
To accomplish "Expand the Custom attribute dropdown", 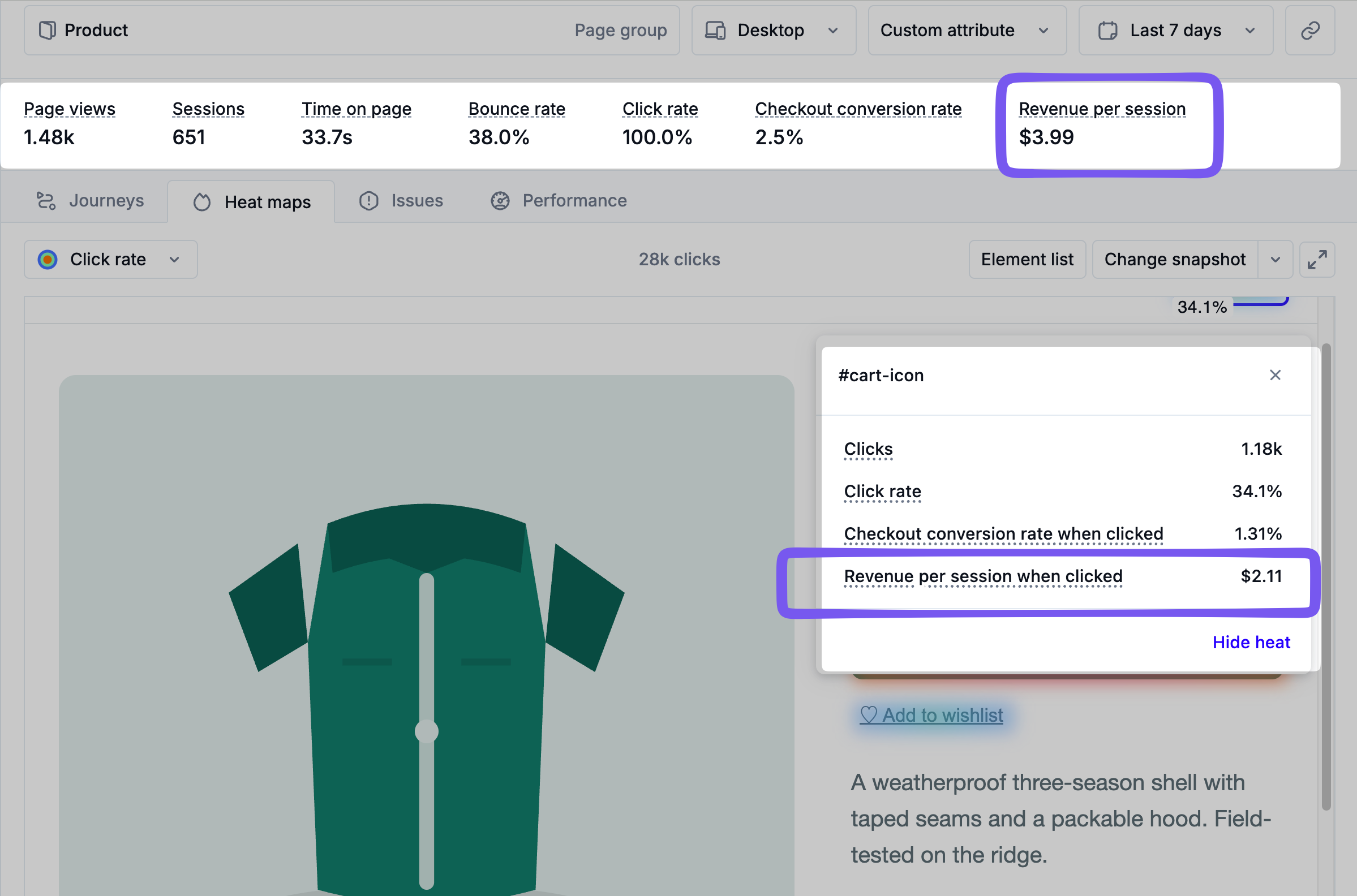I will click(x=967, y=31).
